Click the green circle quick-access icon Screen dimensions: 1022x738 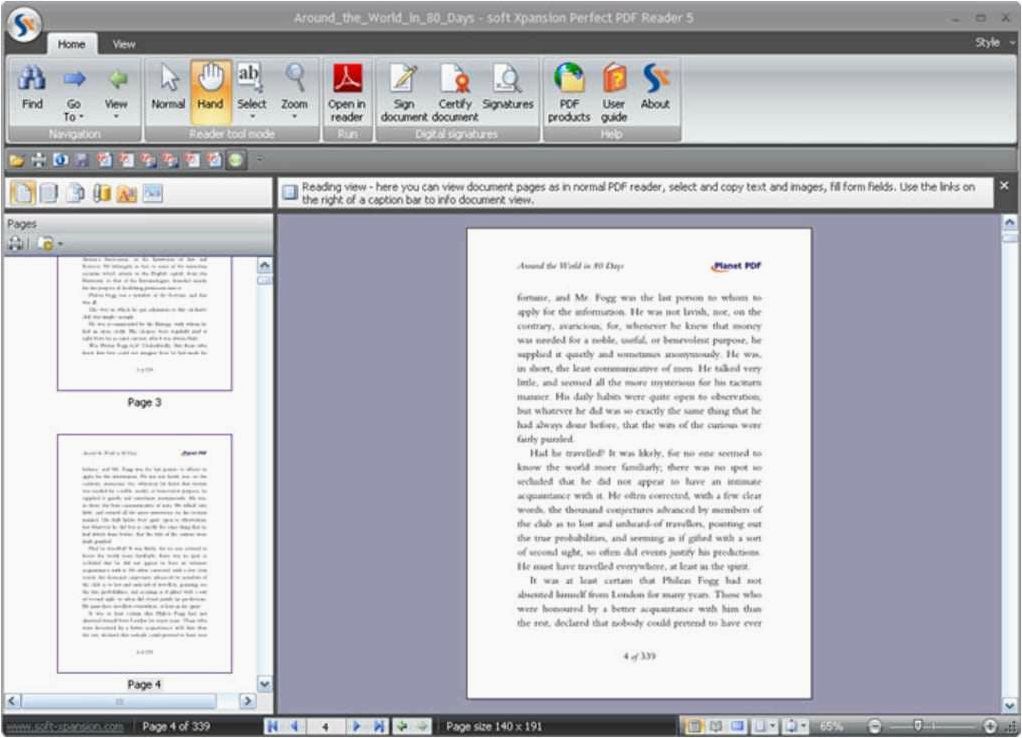point(237,160)
